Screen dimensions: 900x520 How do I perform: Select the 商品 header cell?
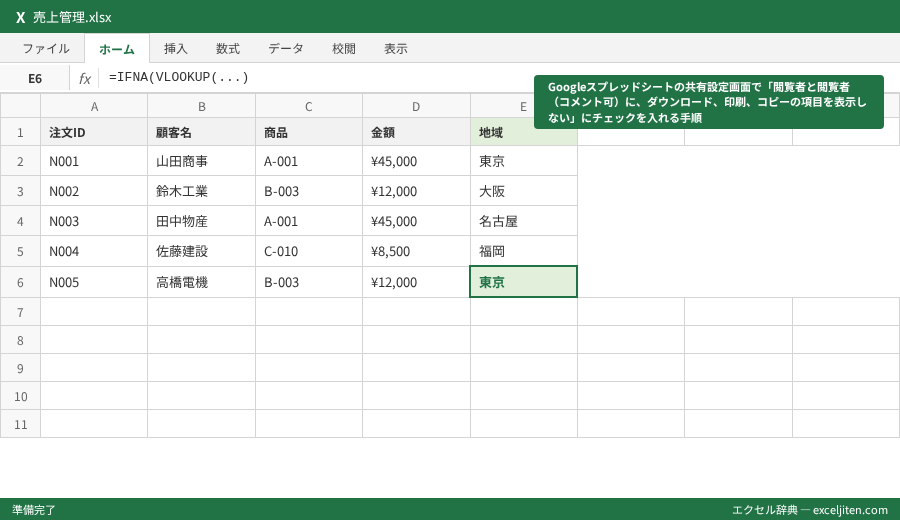pyautogui.click(x=309, y=132)
